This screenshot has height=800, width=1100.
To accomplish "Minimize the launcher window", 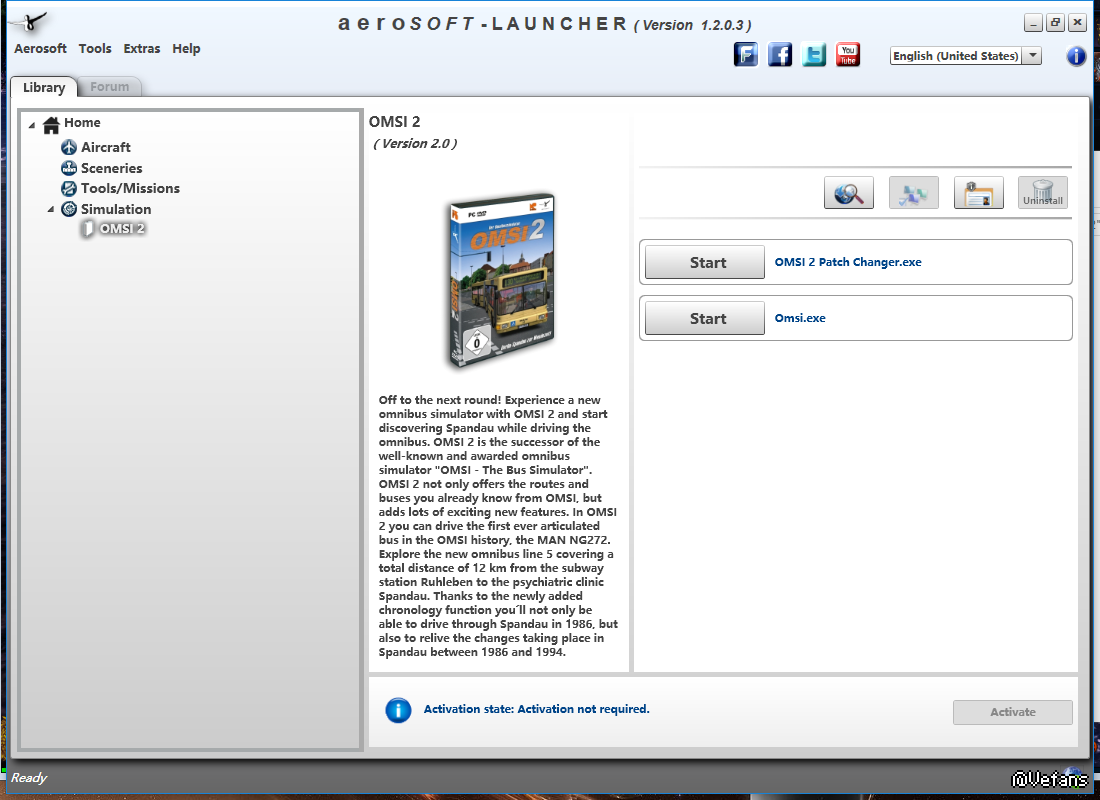I will (1033, 22).
